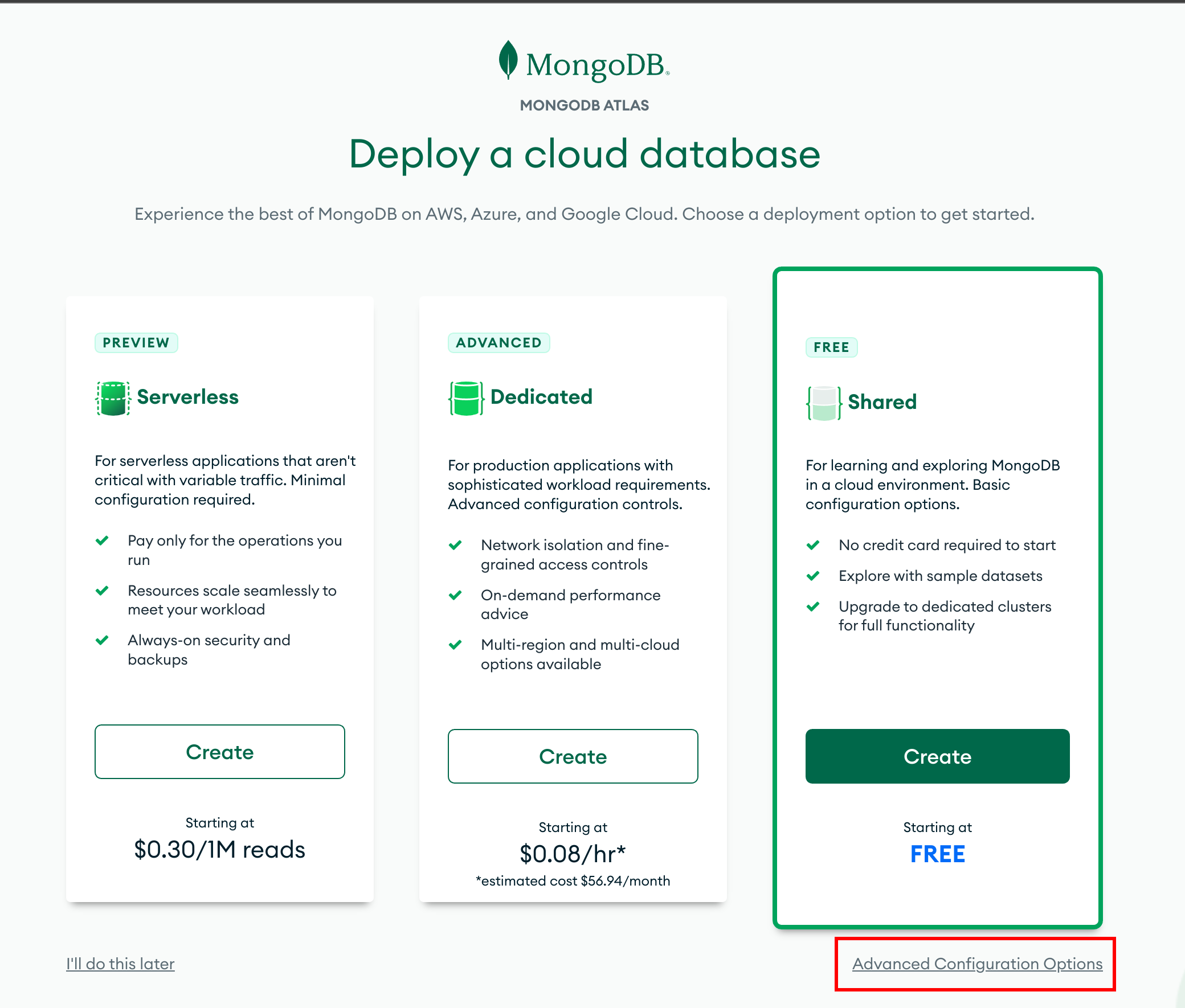
Task: Click the Dedicated card description paragraph
Action: (579, 485)
